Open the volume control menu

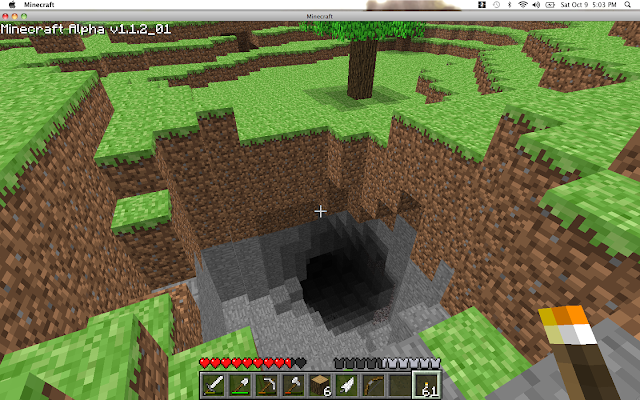[536, 4]
